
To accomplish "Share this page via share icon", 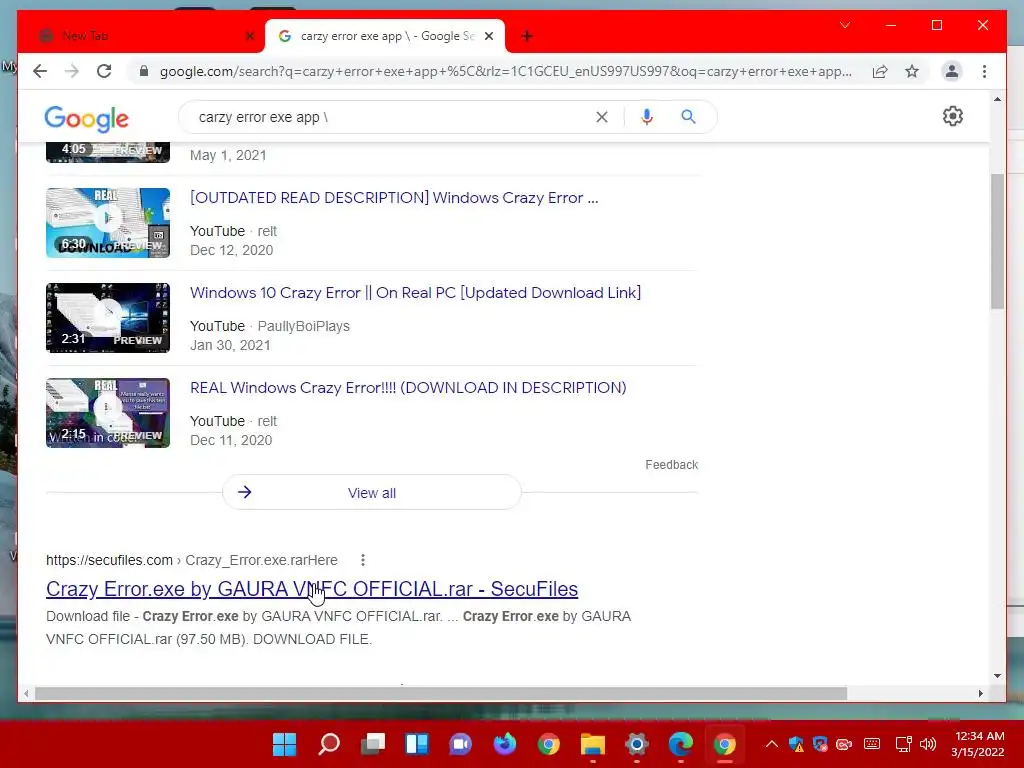I will click(x=880, y=71).
